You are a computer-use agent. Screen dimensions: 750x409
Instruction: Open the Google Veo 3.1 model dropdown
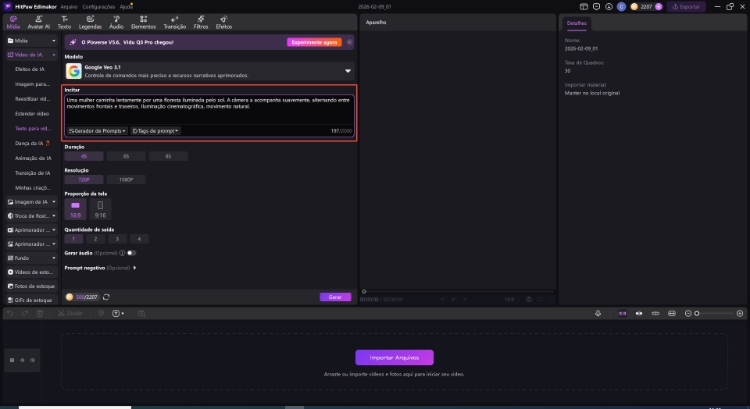click(210, 71)
